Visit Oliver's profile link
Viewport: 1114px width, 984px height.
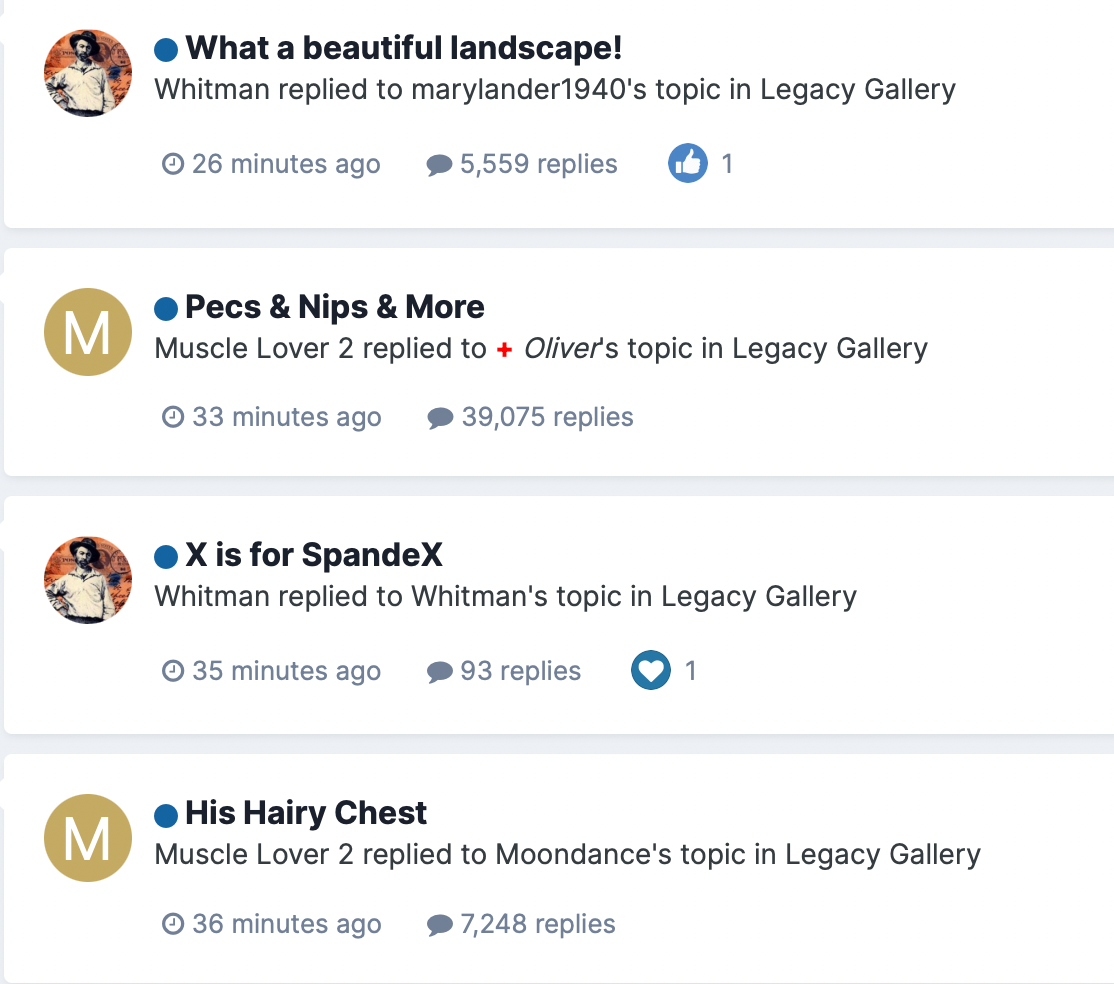[x=552, y=349]
